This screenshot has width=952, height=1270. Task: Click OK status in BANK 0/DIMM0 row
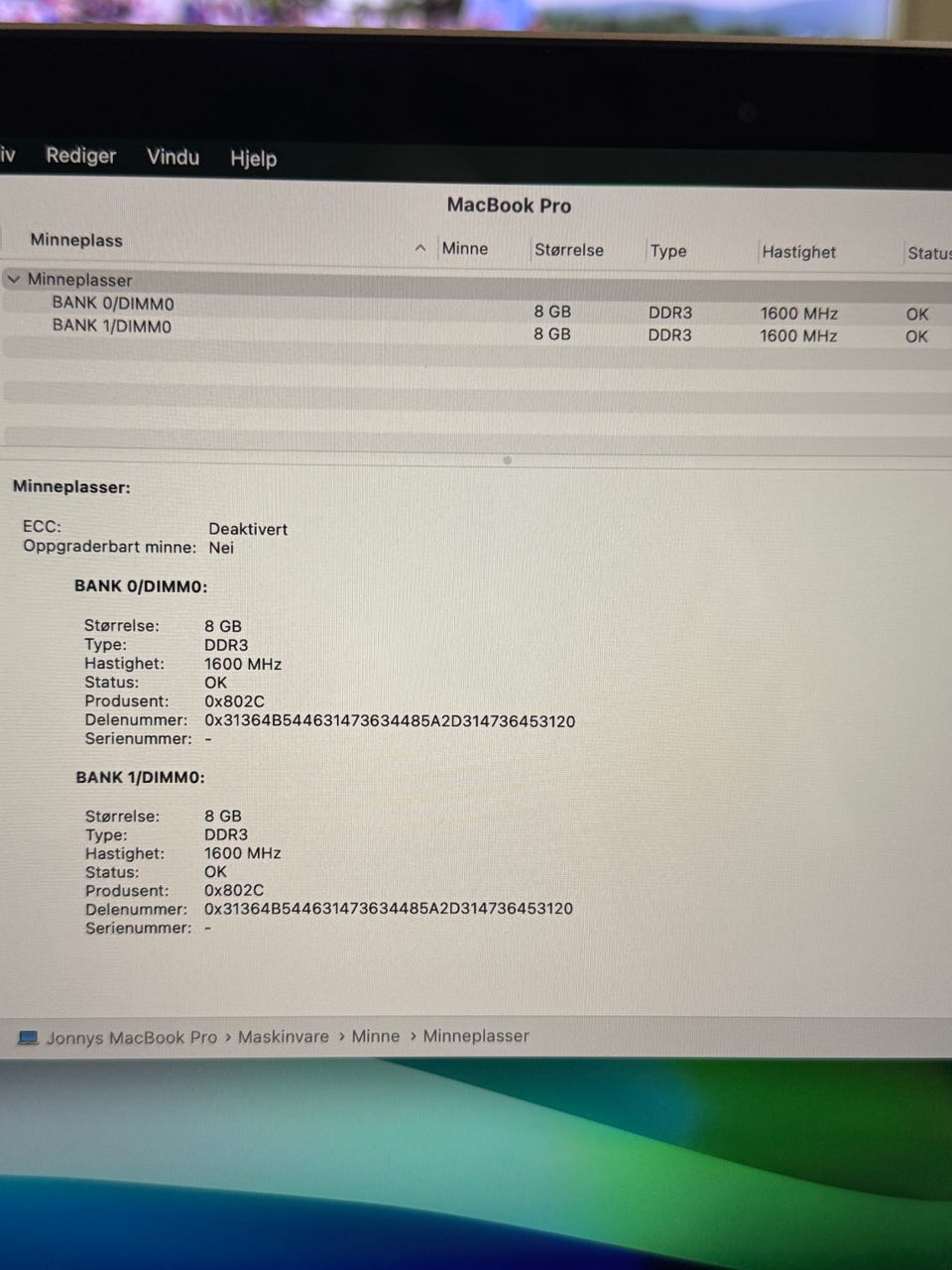(x=917, y=315)
